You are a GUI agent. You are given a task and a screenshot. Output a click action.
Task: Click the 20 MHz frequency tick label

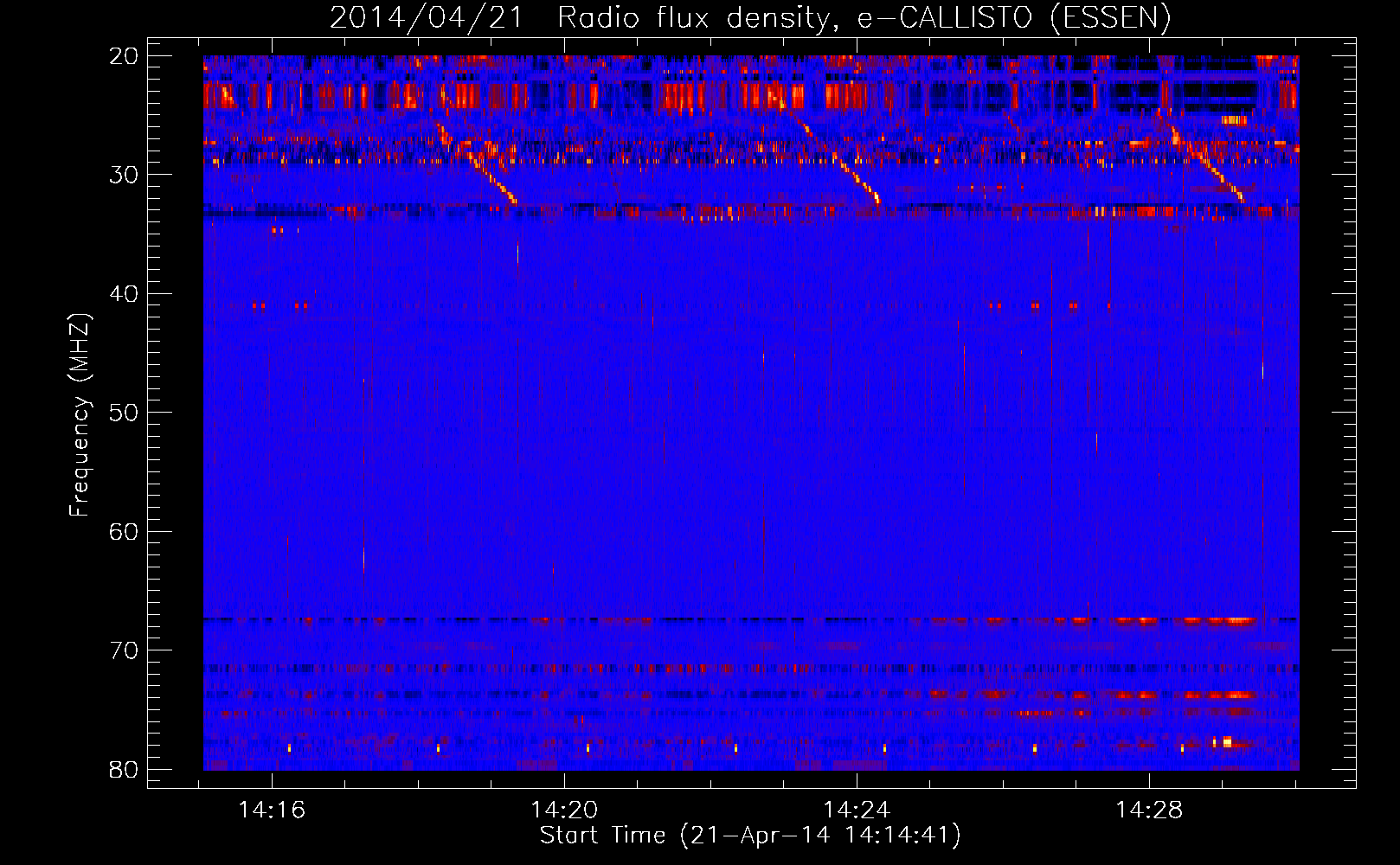click(124, 56)
